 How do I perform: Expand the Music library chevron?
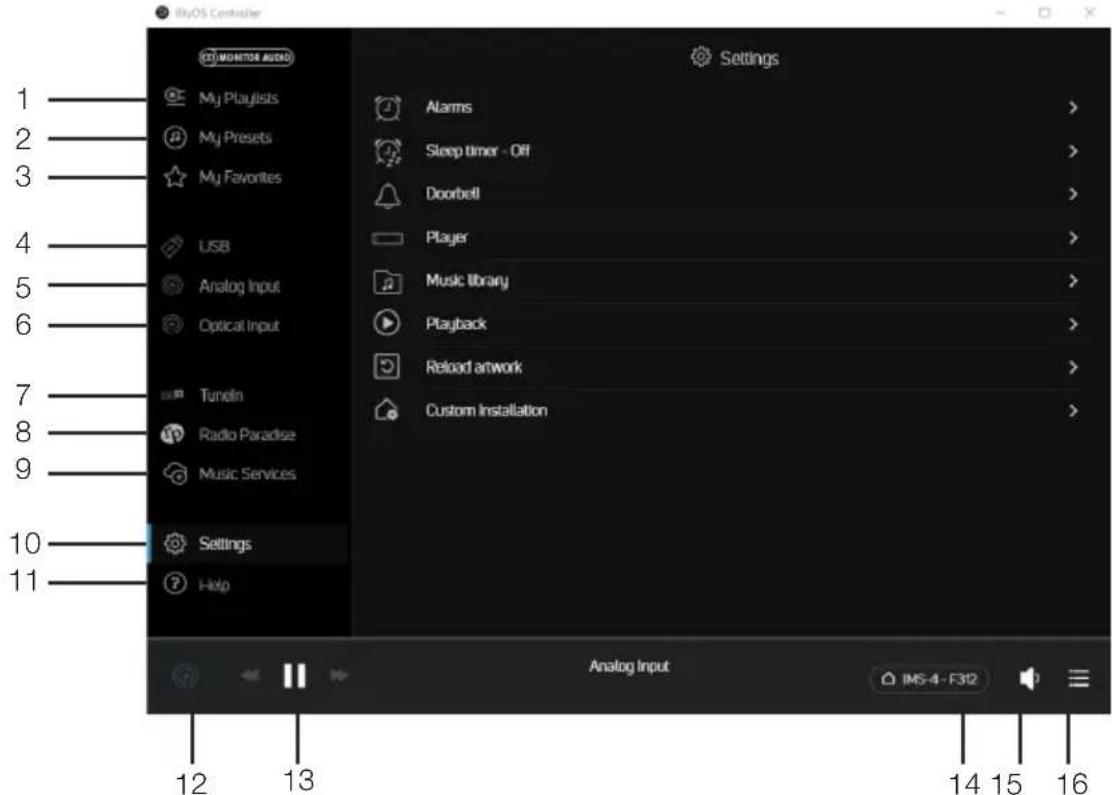pyautogui.click(x=1073, y=281)
